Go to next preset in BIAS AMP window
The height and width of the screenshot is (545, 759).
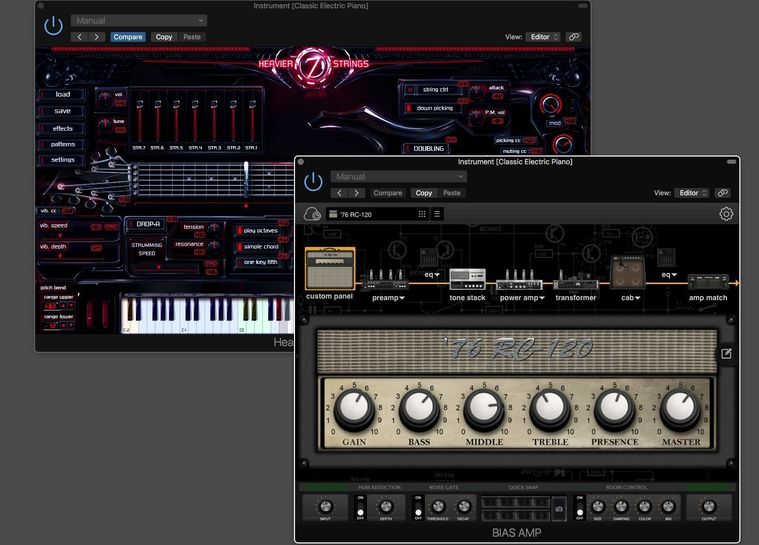(x=357, y=193)
